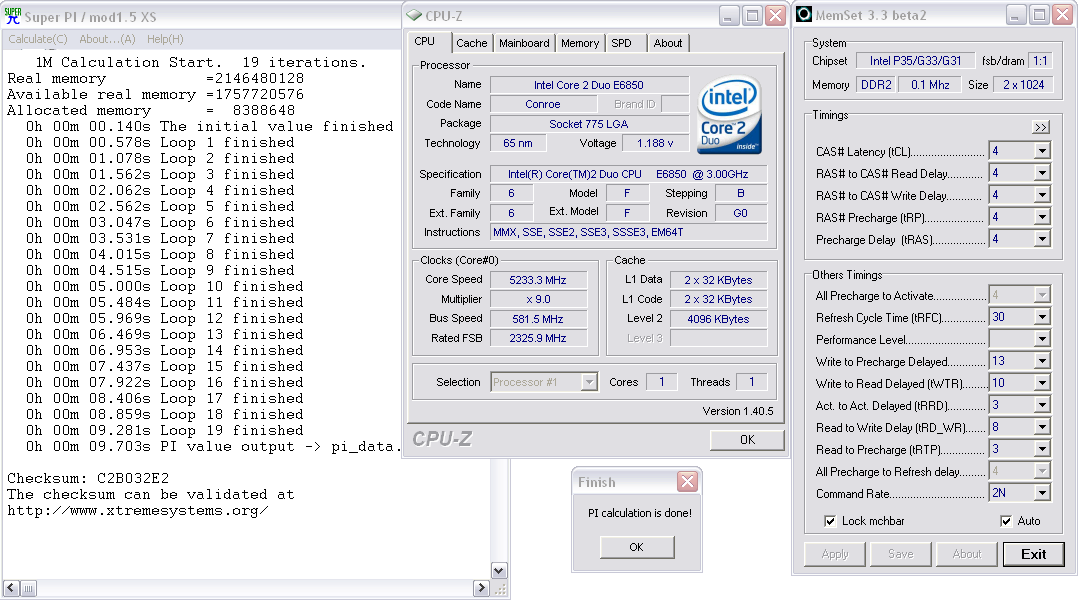Click the Intel Core 2 Duo logo
This screenshot has height=601, width=1078.
tap(729, 115)
